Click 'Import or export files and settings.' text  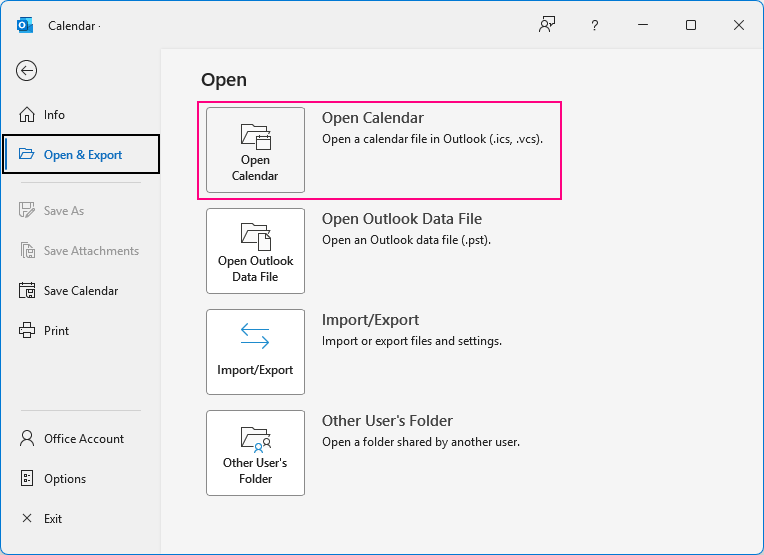pos(412,341)
